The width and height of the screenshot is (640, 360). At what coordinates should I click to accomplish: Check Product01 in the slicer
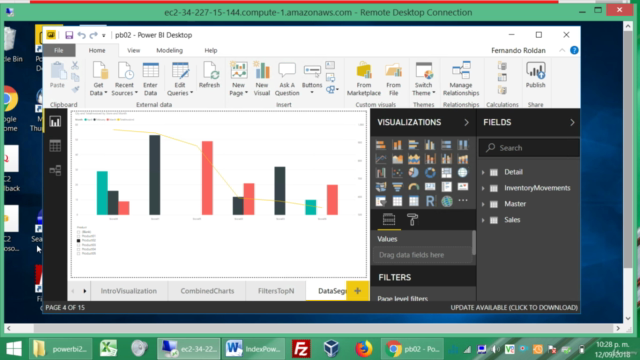coord(78,236)
